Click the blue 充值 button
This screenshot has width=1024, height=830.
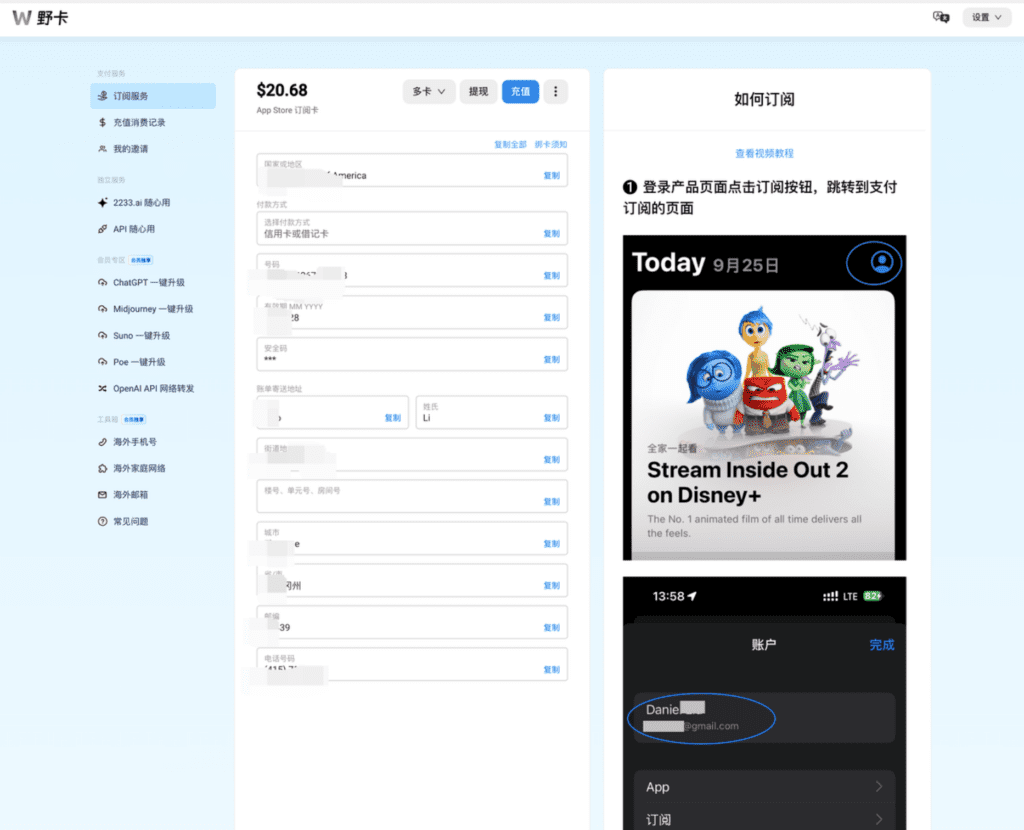(x=520, y=91)
